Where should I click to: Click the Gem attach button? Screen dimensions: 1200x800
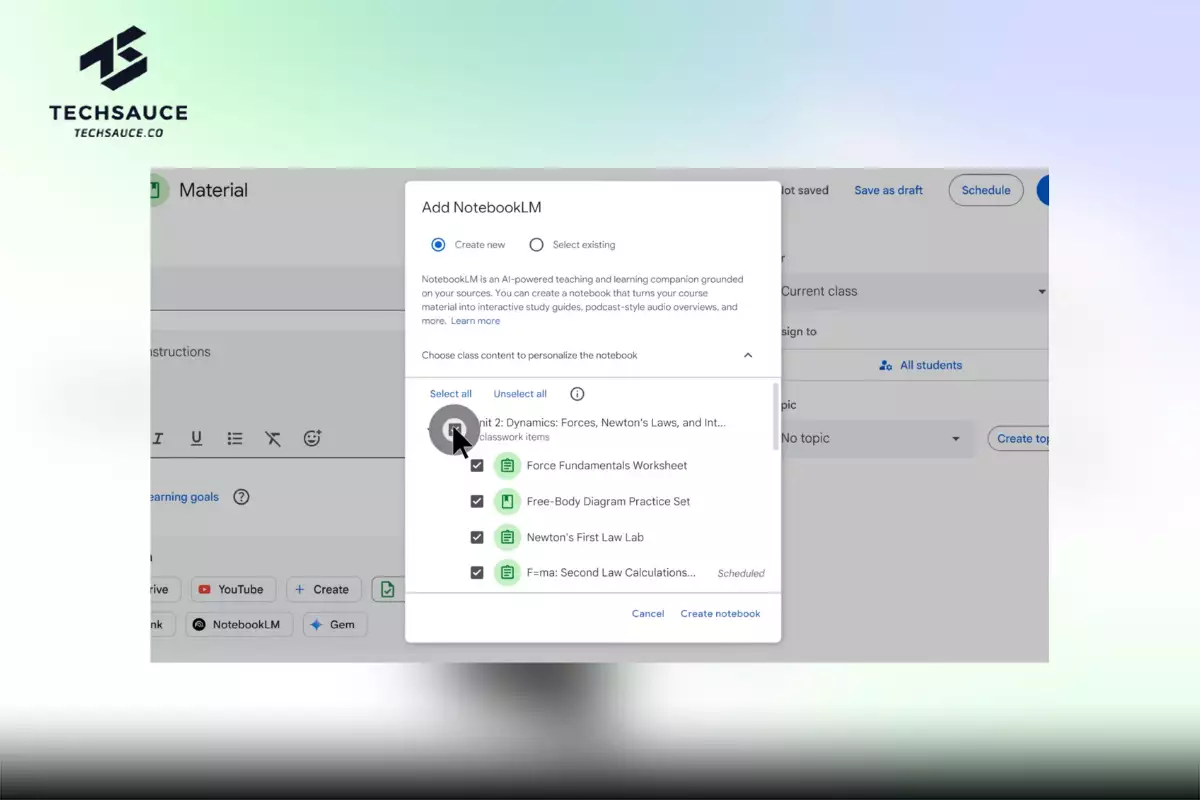click(x=334, y=624)
